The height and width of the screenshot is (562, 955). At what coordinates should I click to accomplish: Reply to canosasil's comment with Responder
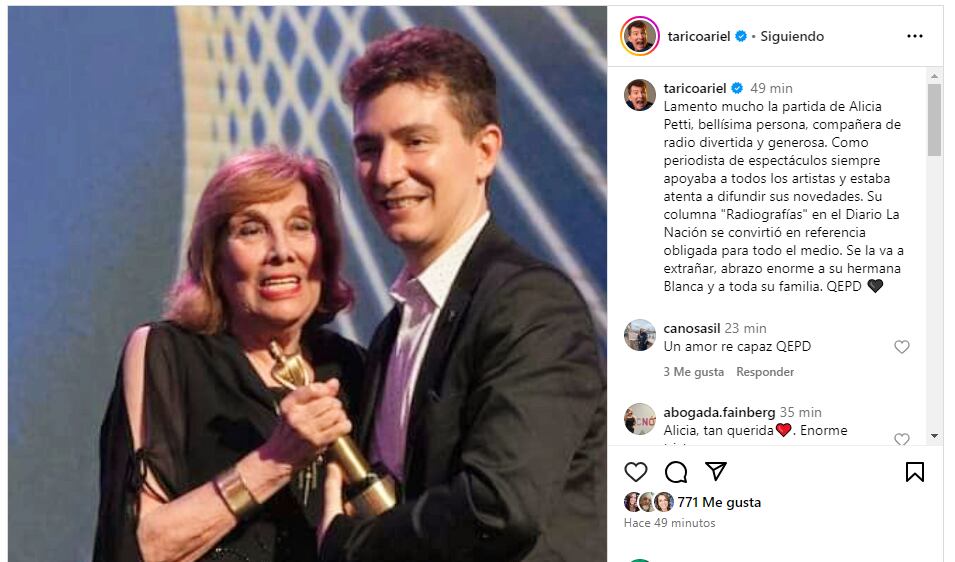pos(765,372)
